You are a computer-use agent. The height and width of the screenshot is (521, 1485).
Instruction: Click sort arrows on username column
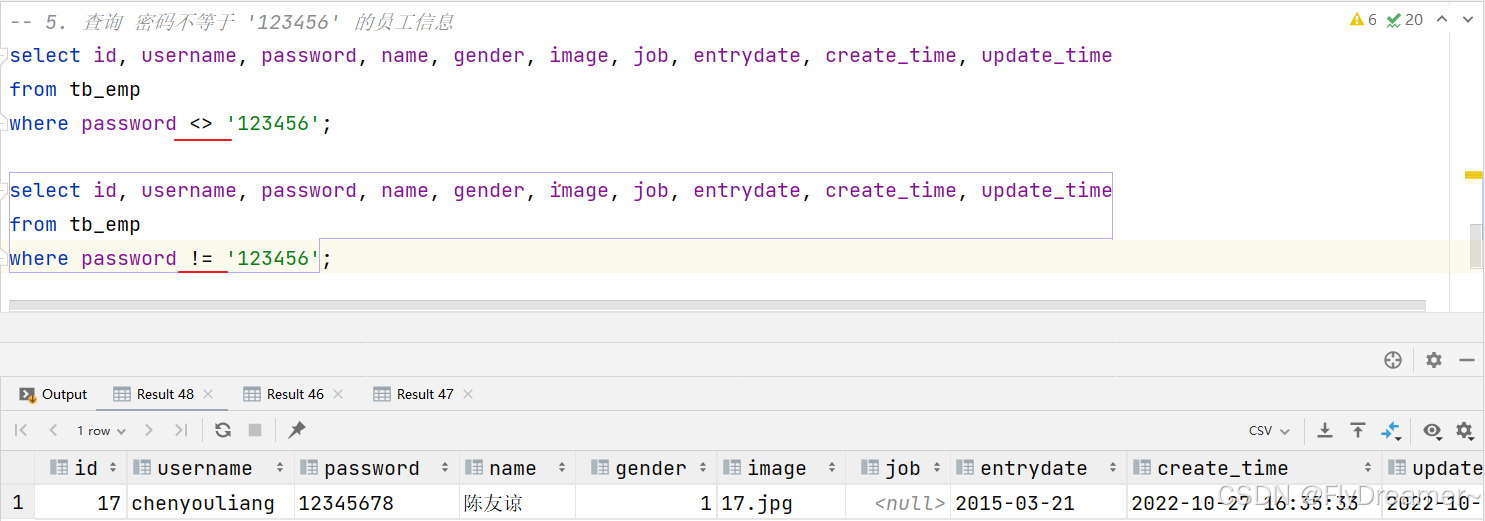(x=282, y=468)
